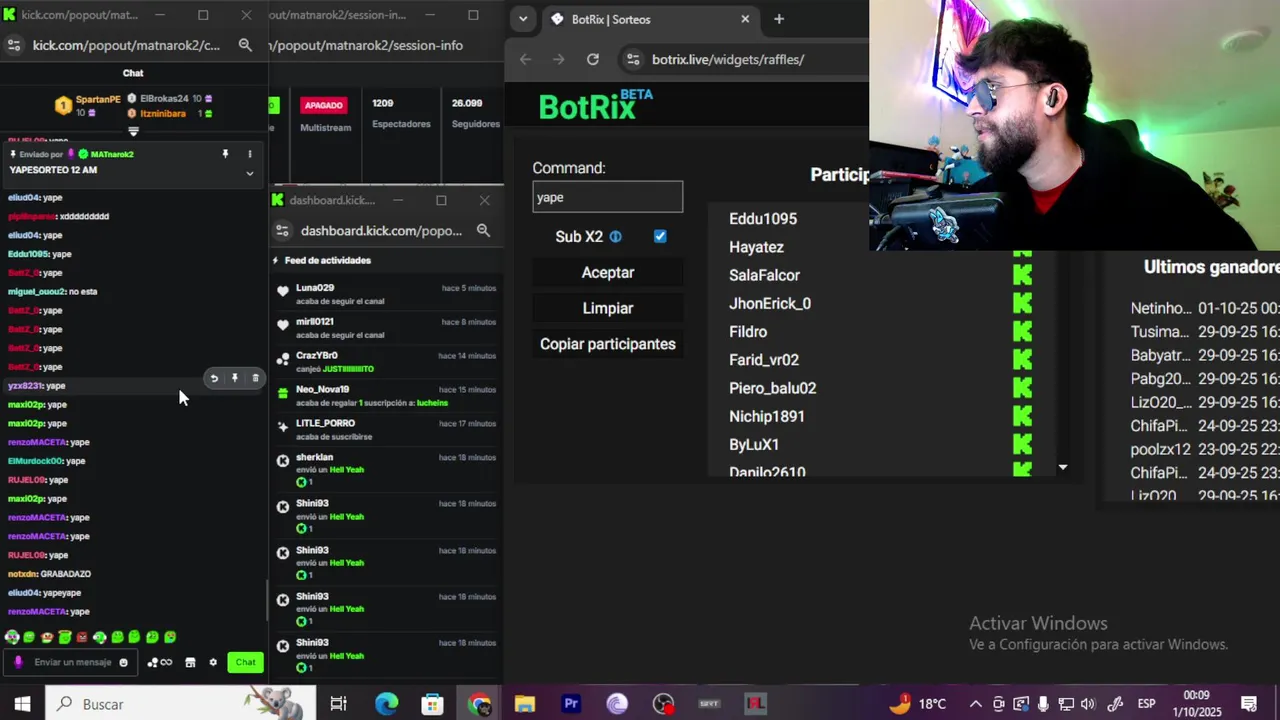The image size is (1280, 720).
Task: Close the BotRix | Sorteos tab
Action: coord(745,19)
